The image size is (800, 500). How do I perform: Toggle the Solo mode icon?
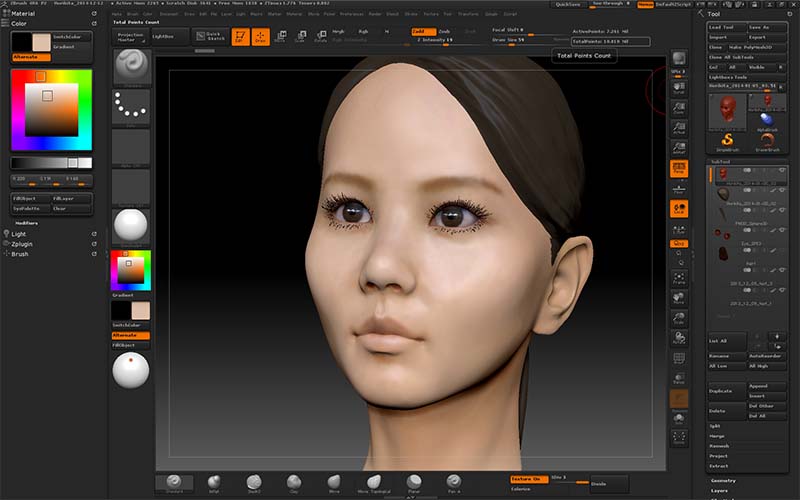pyautogui.click(x=679, y=419)
